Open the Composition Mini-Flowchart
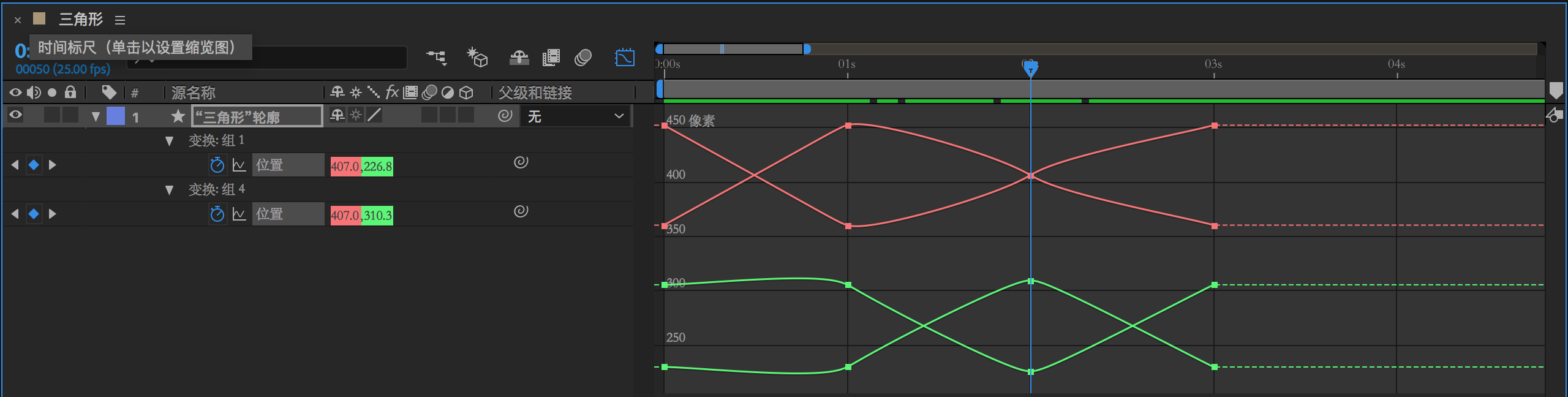This screenshot has width=1568, height=397. pos(437,58)
